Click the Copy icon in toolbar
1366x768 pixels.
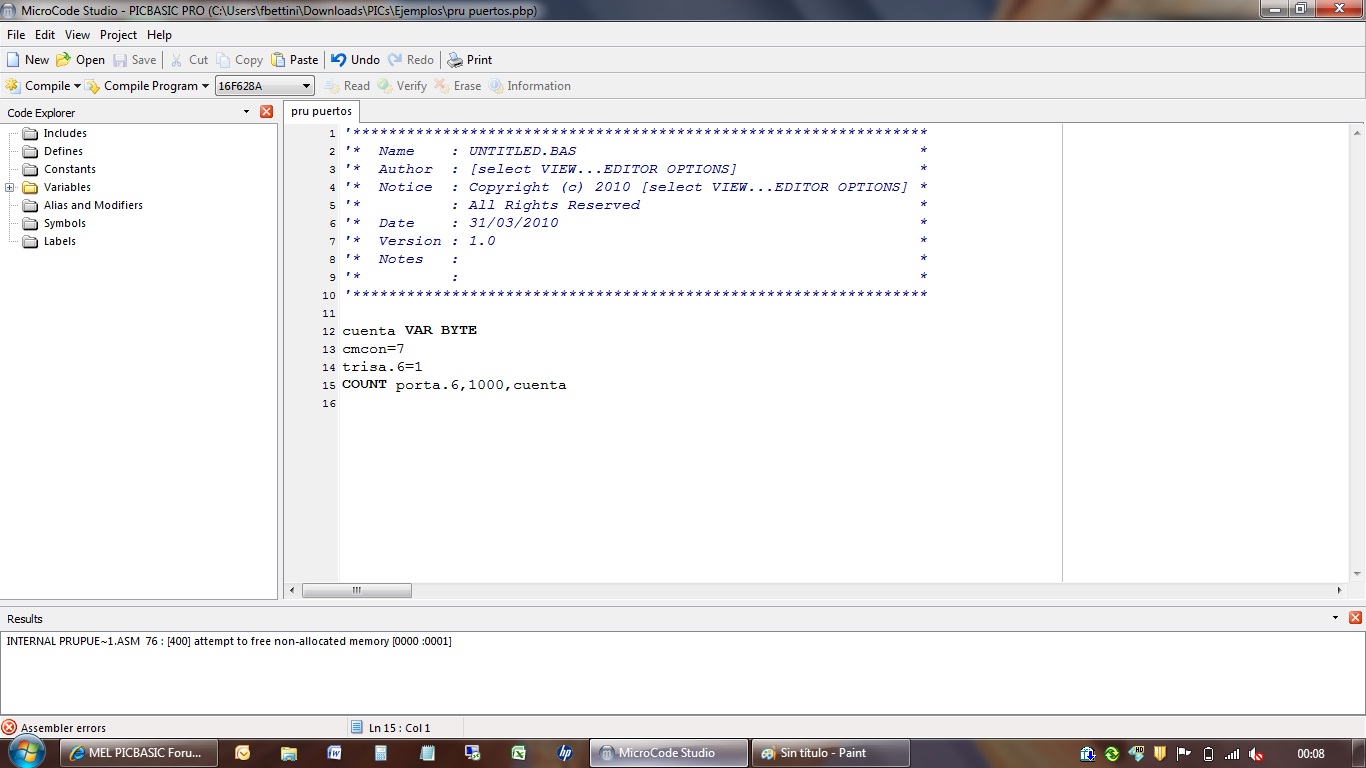pos(223,60)
